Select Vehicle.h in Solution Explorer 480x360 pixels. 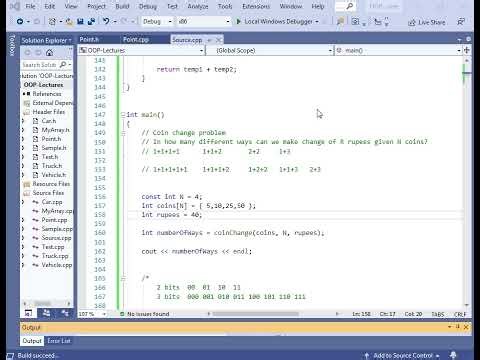[x=53, y=175]
